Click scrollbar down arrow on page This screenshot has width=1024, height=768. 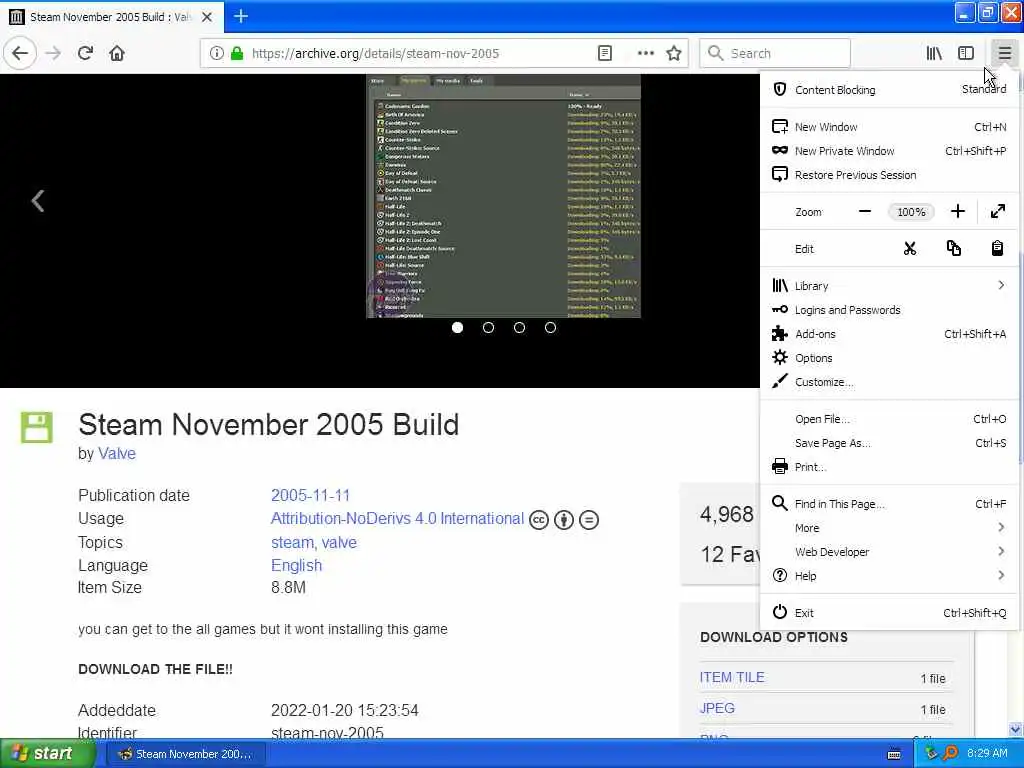[x=1016, y=729]
